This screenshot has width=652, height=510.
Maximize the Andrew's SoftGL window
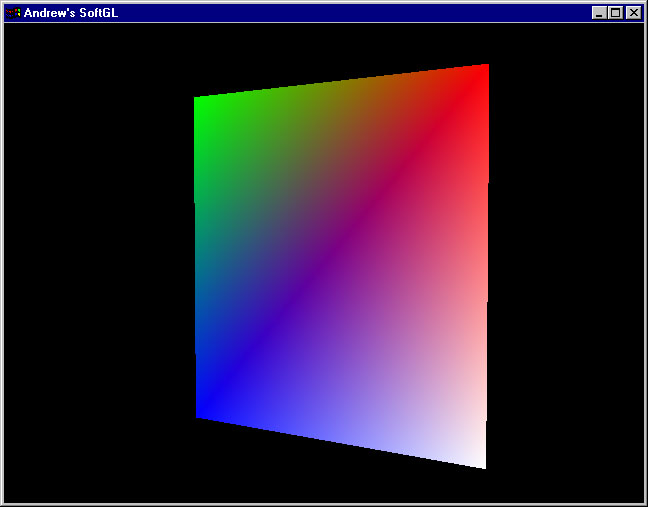[615, 13]
